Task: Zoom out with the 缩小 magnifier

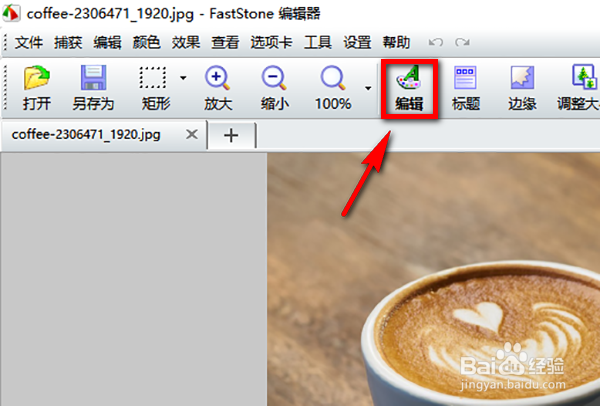Action: (x=274, y=88)
